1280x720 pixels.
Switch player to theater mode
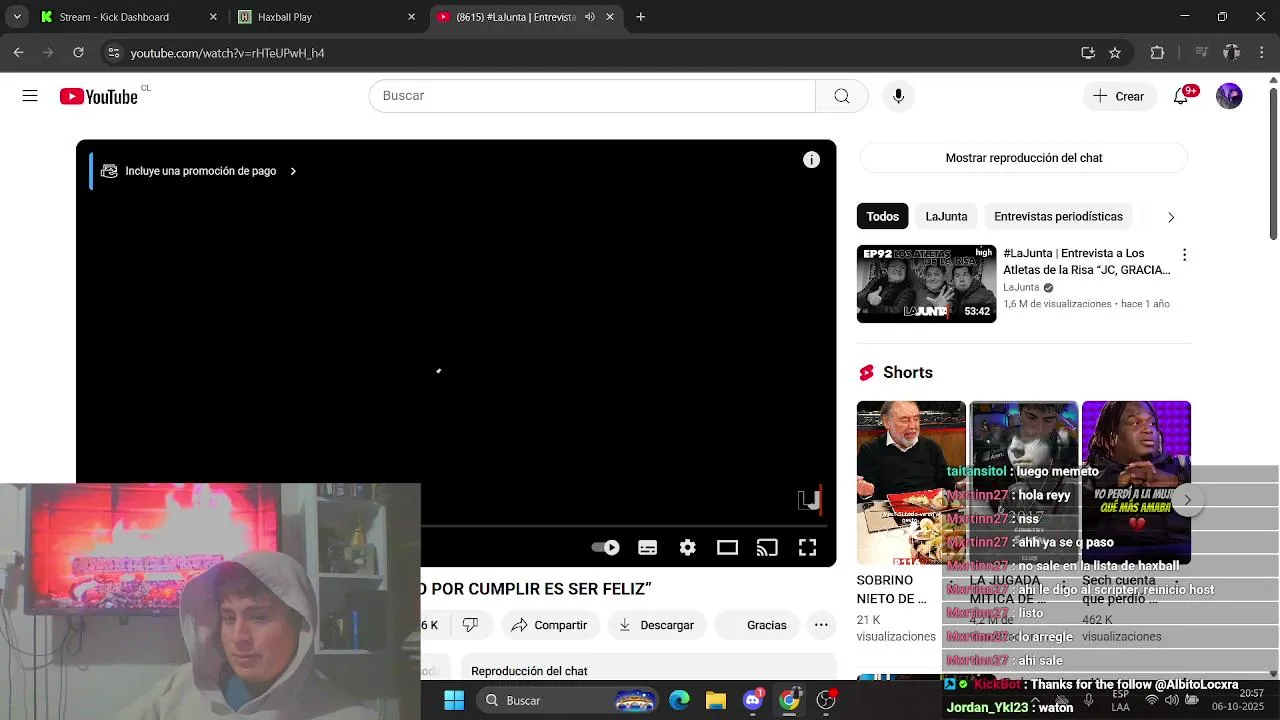[x=727, y=547]
